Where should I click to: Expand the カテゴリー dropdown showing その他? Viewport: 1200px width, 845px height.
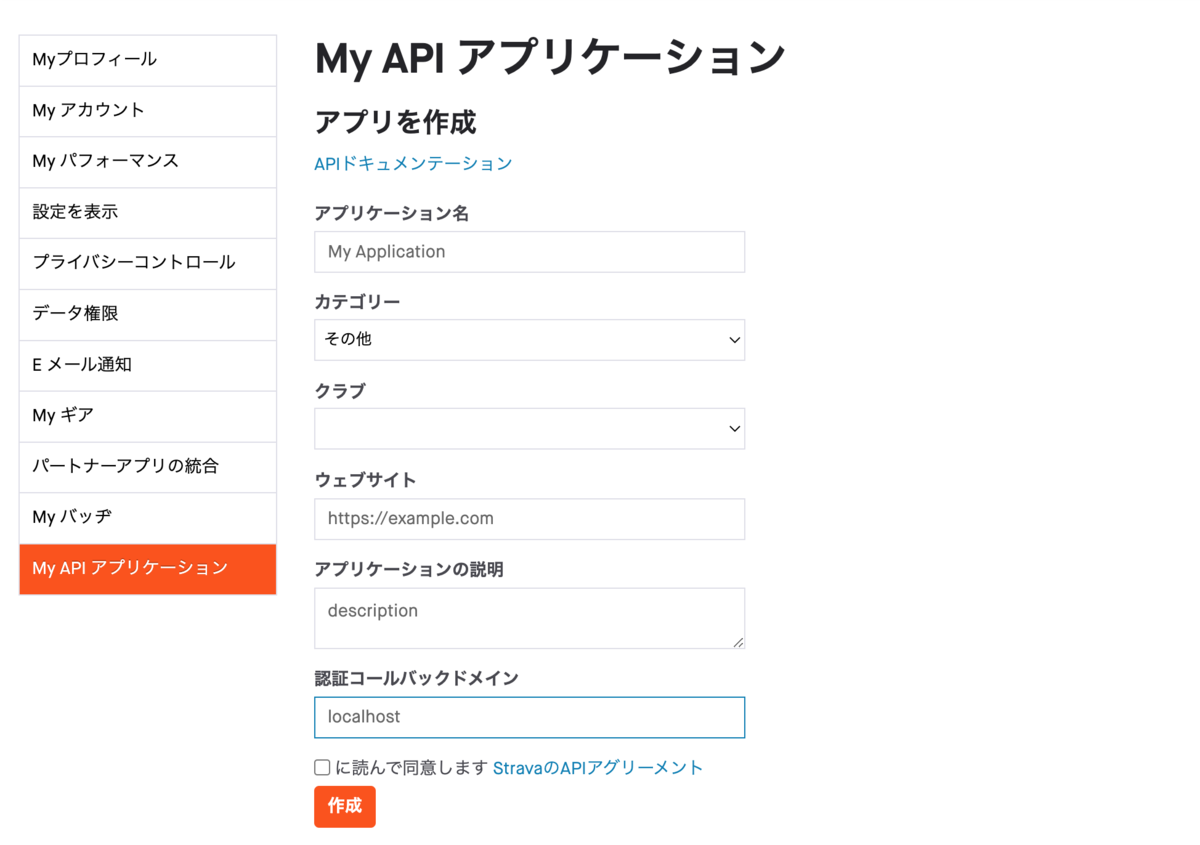coord(529,340)
